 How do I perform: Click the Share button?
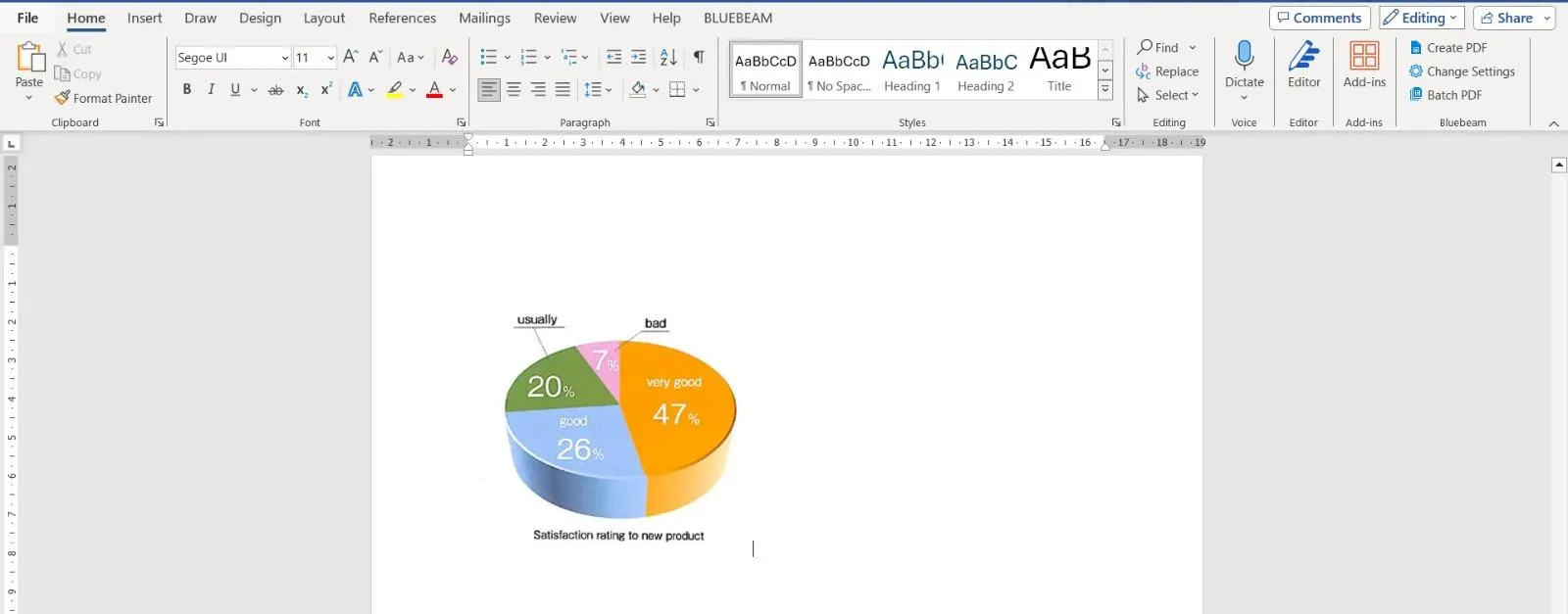[1505, 18]
